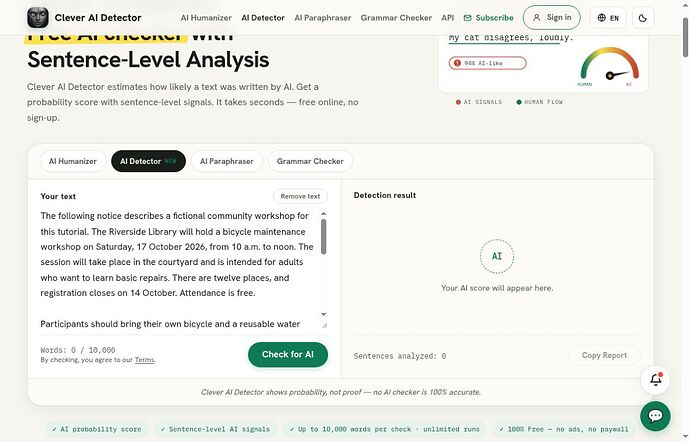Open AI Detector in the top navigation
The width and height of the screenshot is (690, 442).
pos(263,18)
